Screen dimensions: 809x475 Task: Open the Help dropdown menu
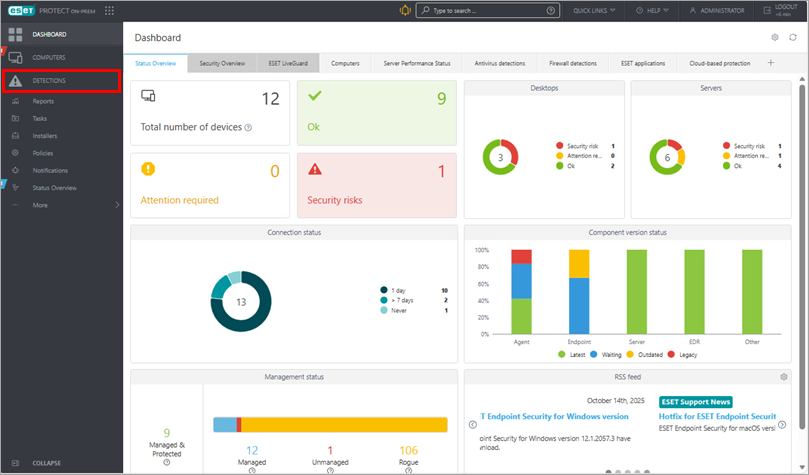tap(656, 11)
